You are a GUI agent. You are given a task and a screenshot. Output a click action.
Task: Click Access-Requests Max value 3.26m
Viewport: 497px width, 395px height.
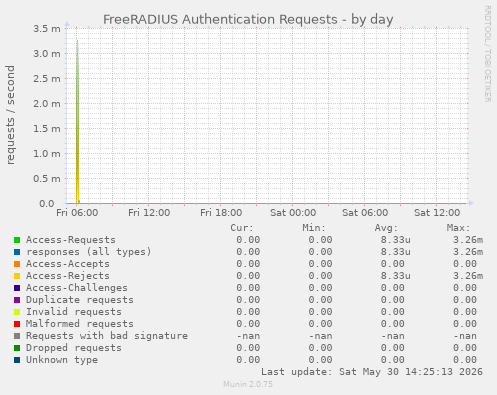468,240
